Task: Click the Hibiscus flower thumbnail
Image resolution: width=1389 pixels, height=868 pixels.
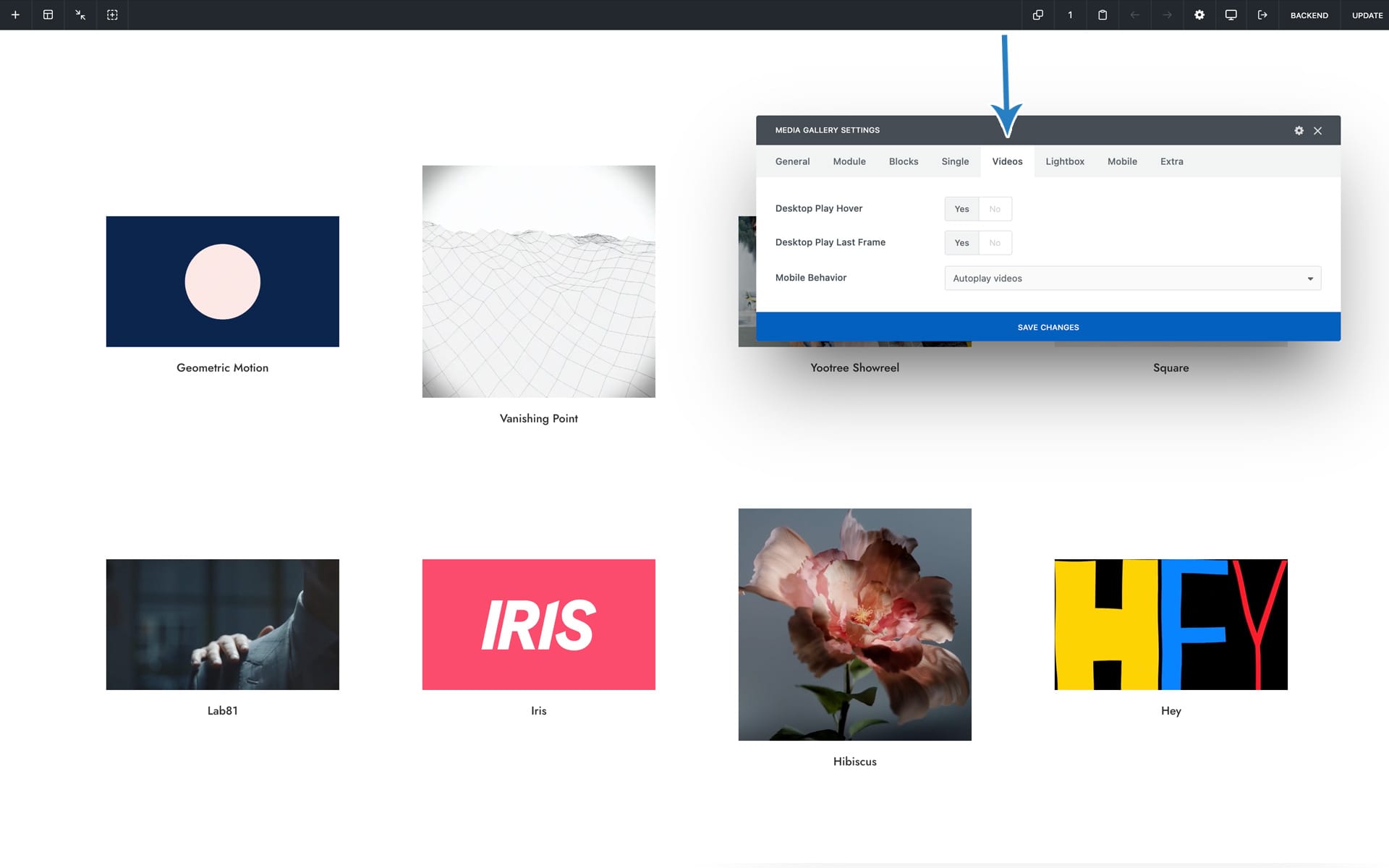Action: coord(854,624)
